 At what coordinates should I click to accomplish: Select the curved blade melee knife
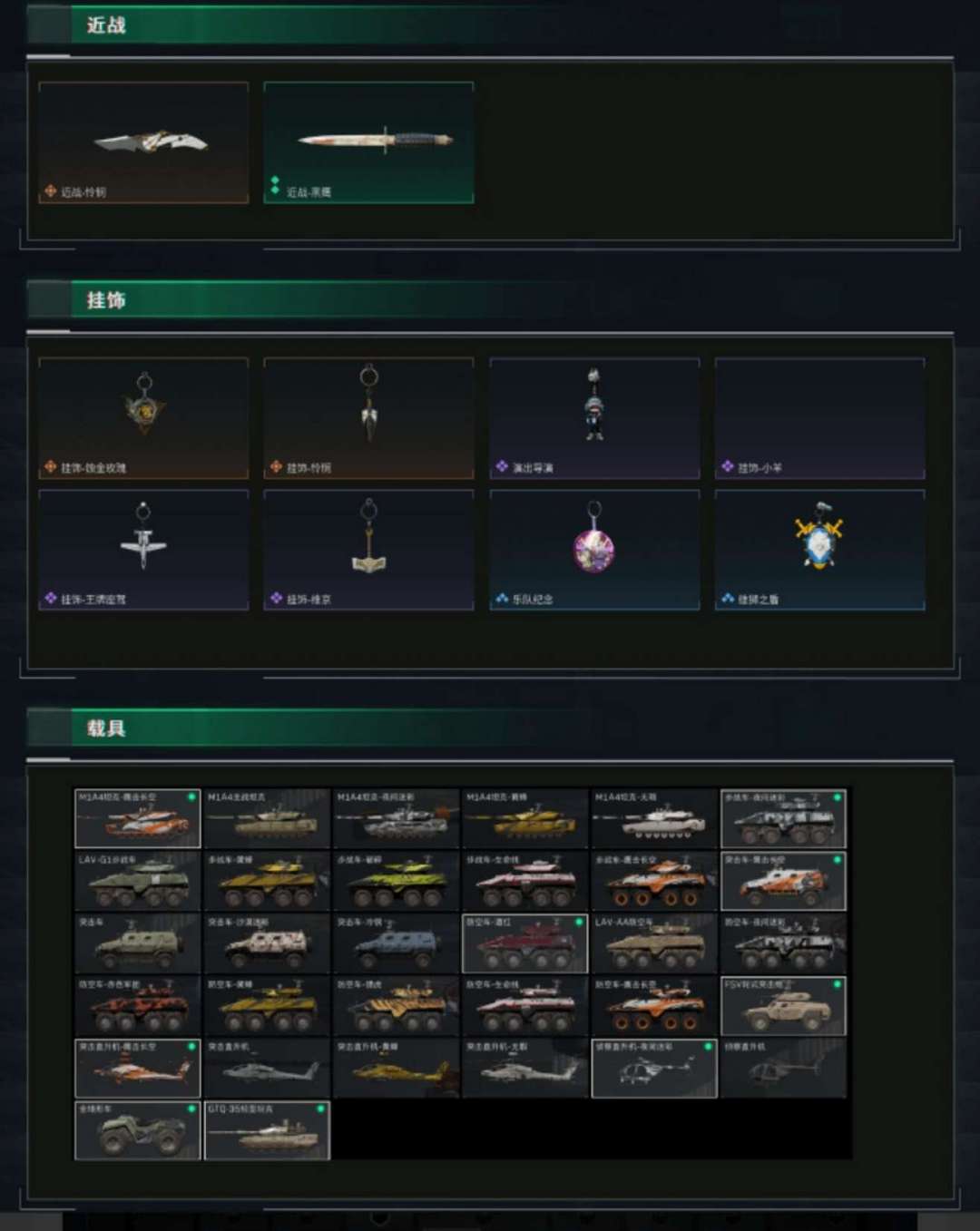click(x=143, y=142)
